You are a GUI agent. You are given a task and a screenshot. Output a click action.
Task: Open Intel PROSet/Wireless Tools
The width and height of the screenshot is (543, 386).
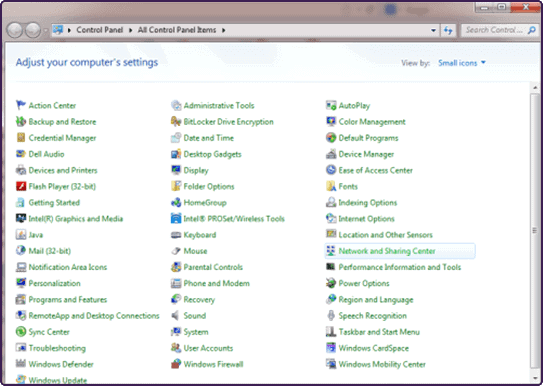[234, 219]
